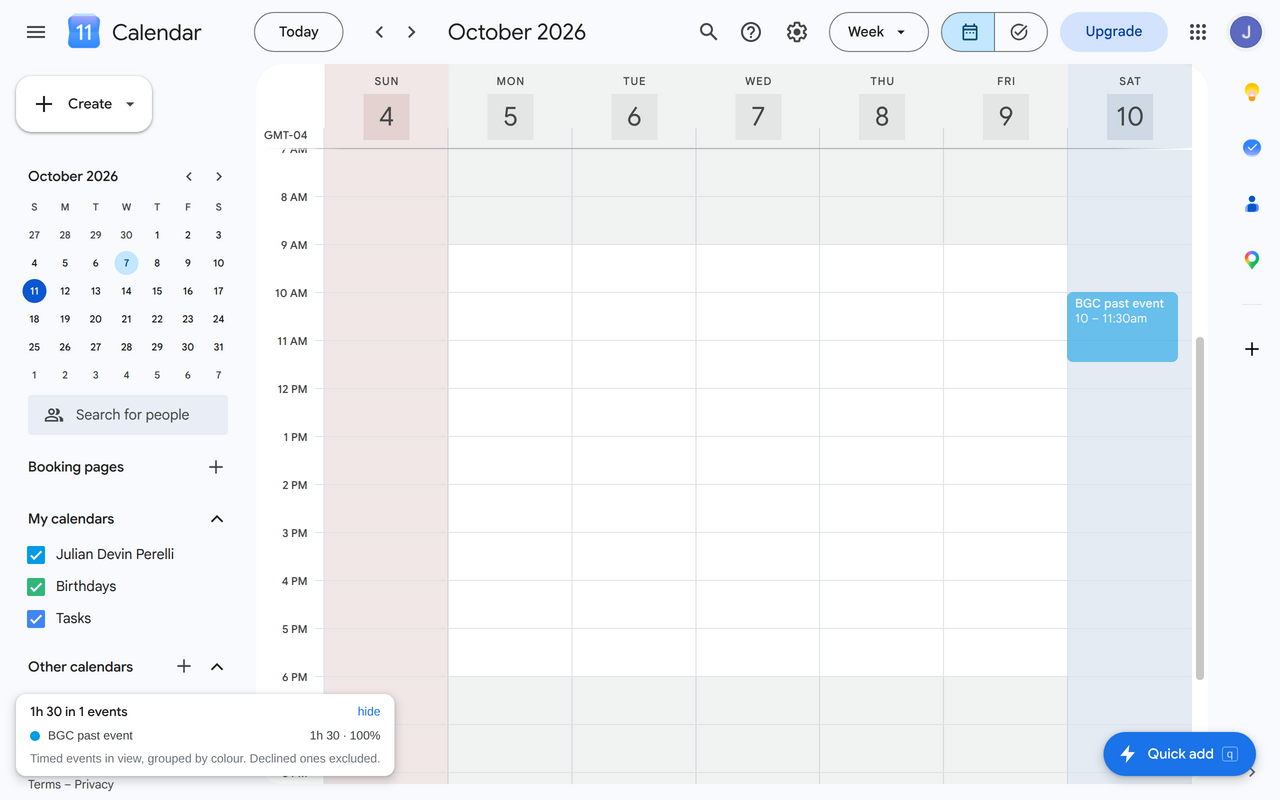The width and height of the screenshot is (1280, 800).
Task: Open the Google apps grid
Action: tap(1198, 32)
